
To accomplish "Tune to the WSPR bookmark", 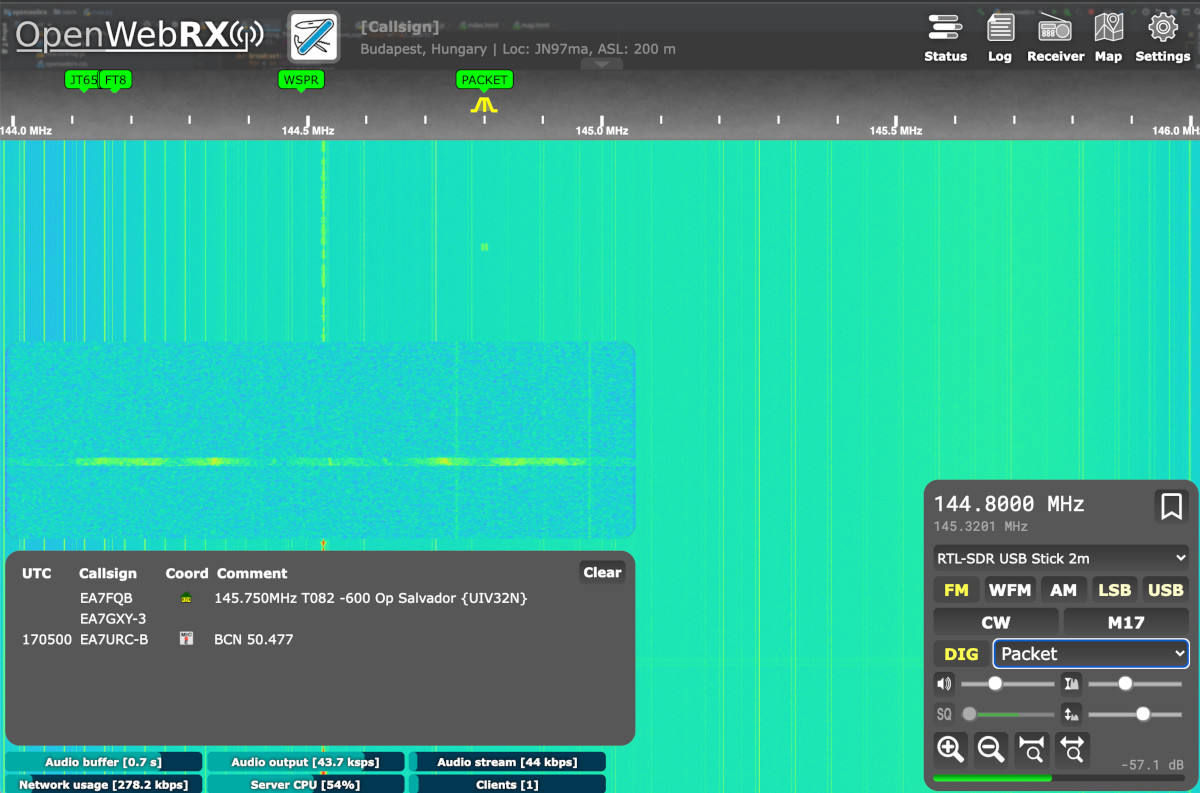I will (x=301, y=79).
